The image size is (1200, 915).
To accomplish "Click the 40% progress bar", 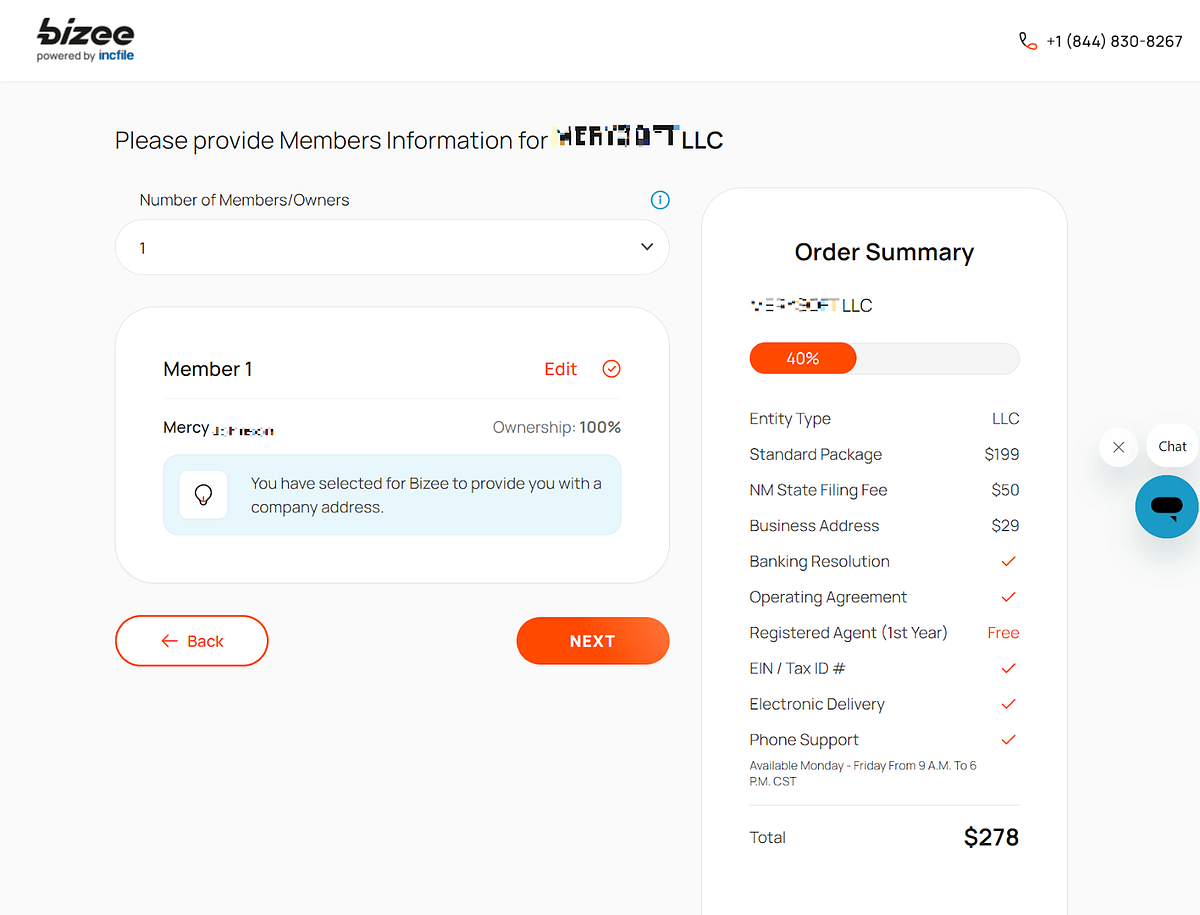I will [x=884, y=358].
